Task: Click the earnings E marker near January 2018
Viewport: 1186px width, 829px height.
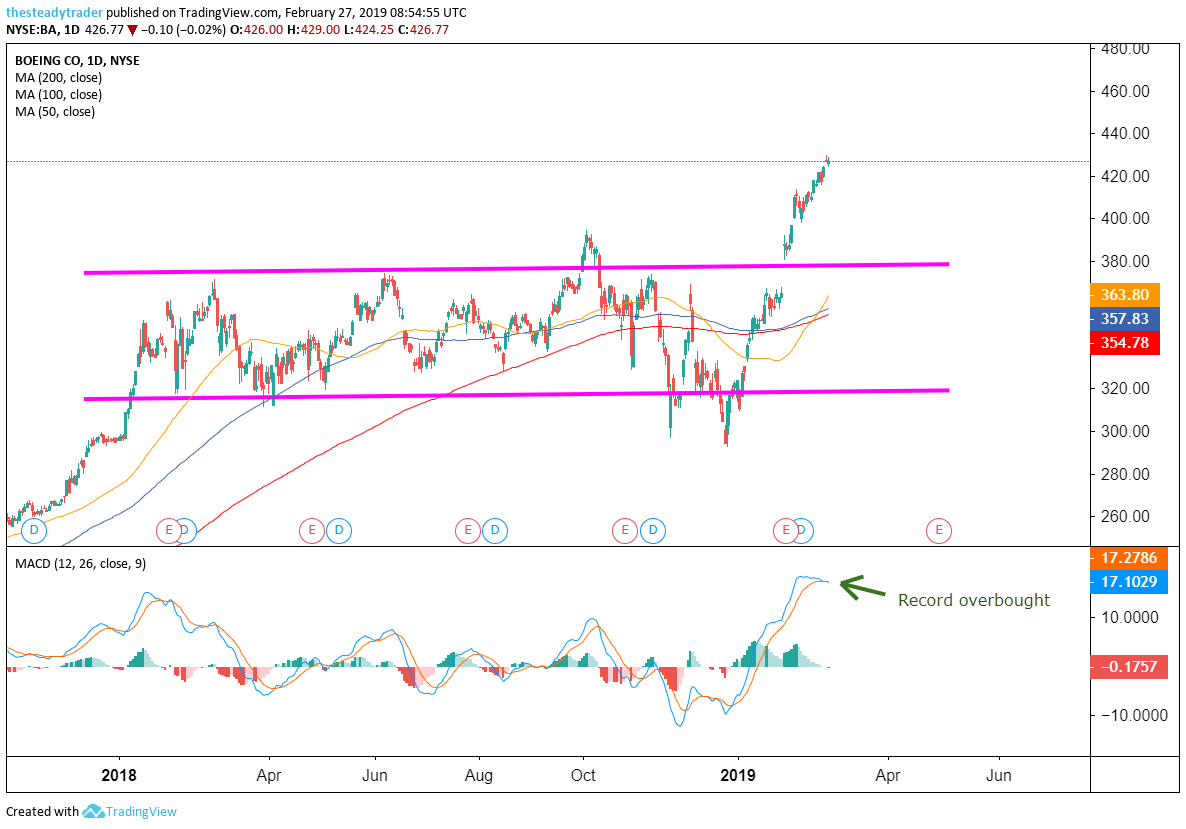Action: [169, 530]
